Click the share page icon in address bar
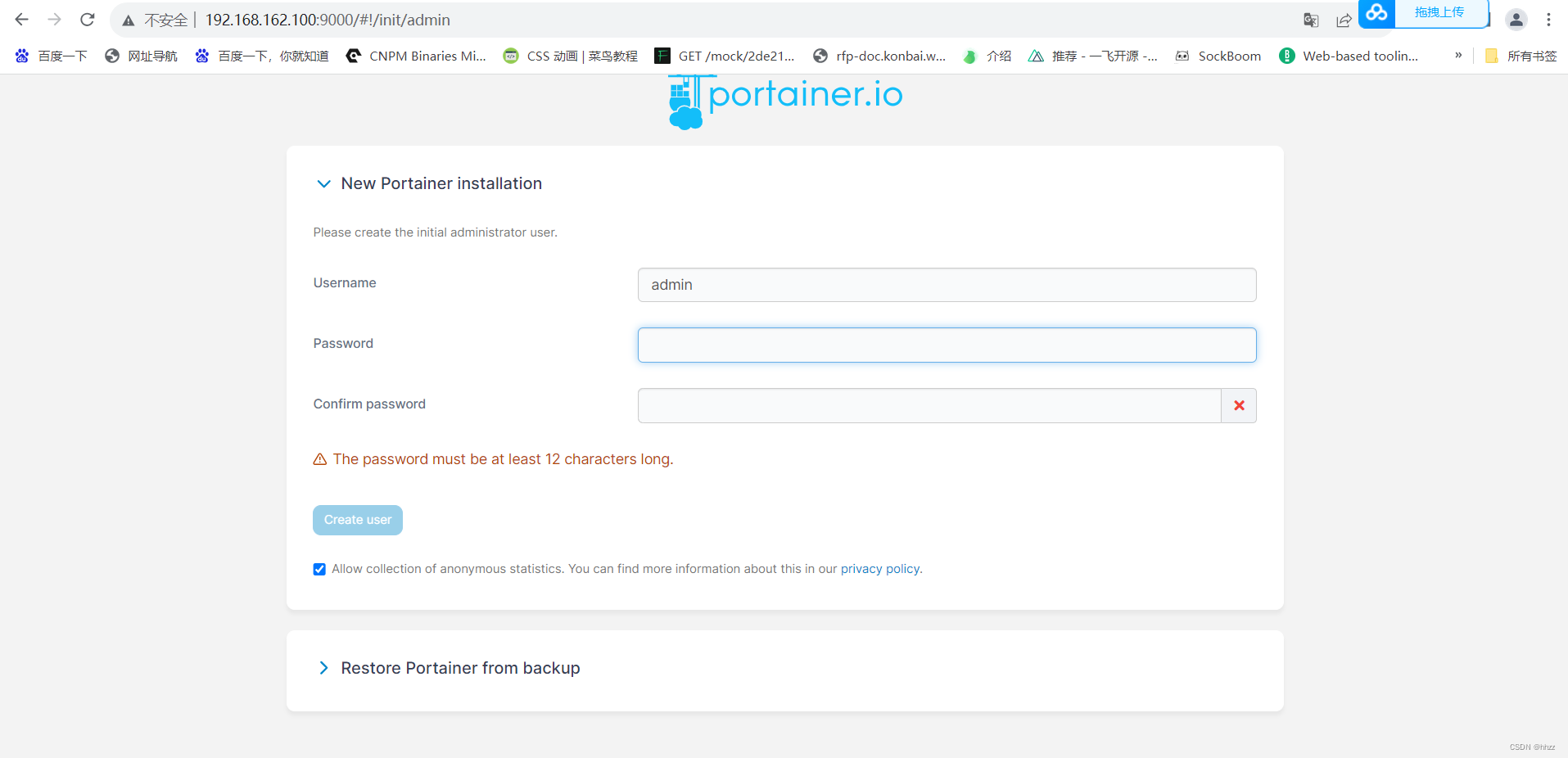Viewport: 1568px width, 758px height. 1344,20
